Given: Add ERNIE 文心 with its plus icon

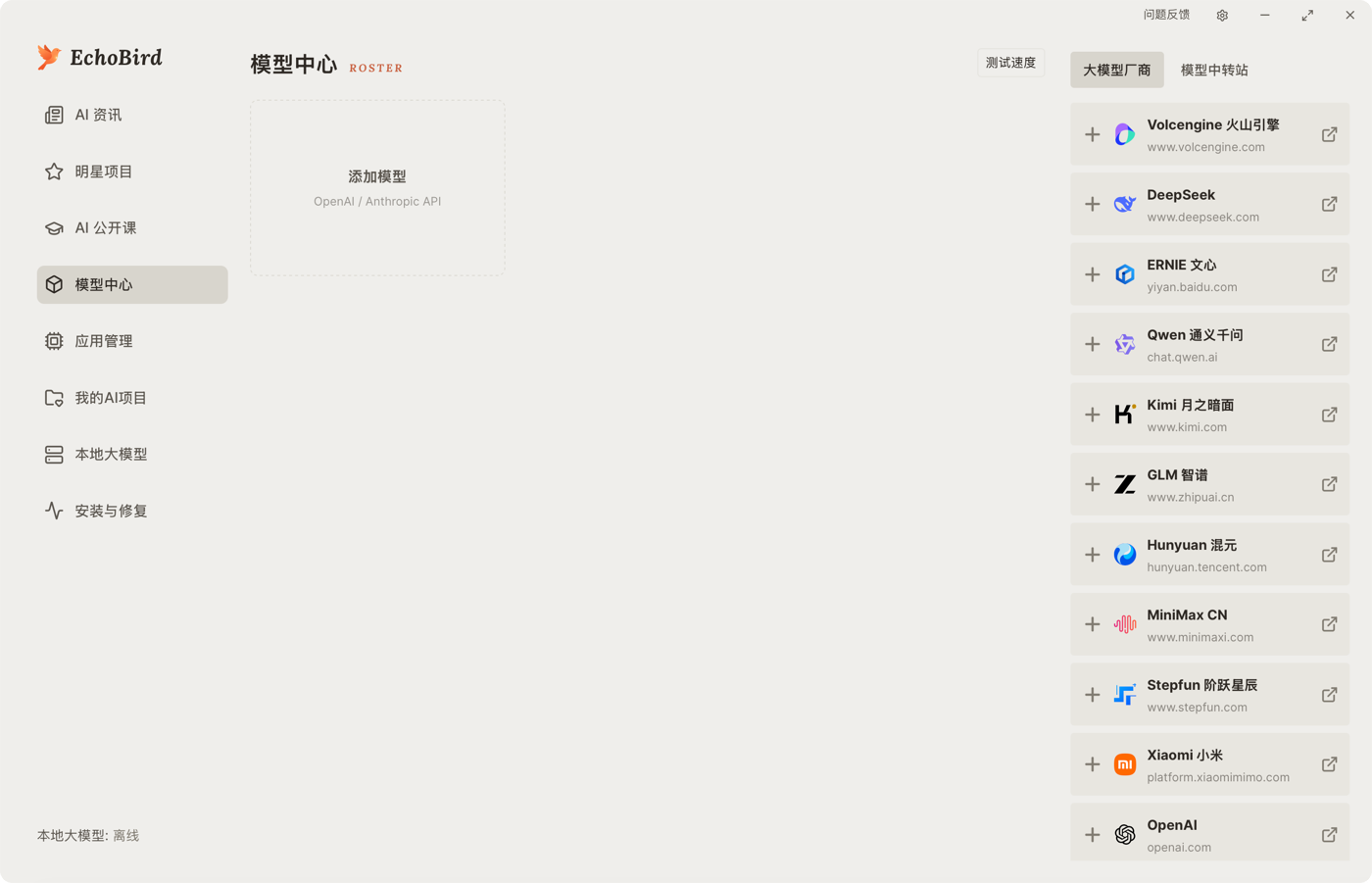Looking at the screenshot, I should pyautogui.click(x=1093, y=274).
